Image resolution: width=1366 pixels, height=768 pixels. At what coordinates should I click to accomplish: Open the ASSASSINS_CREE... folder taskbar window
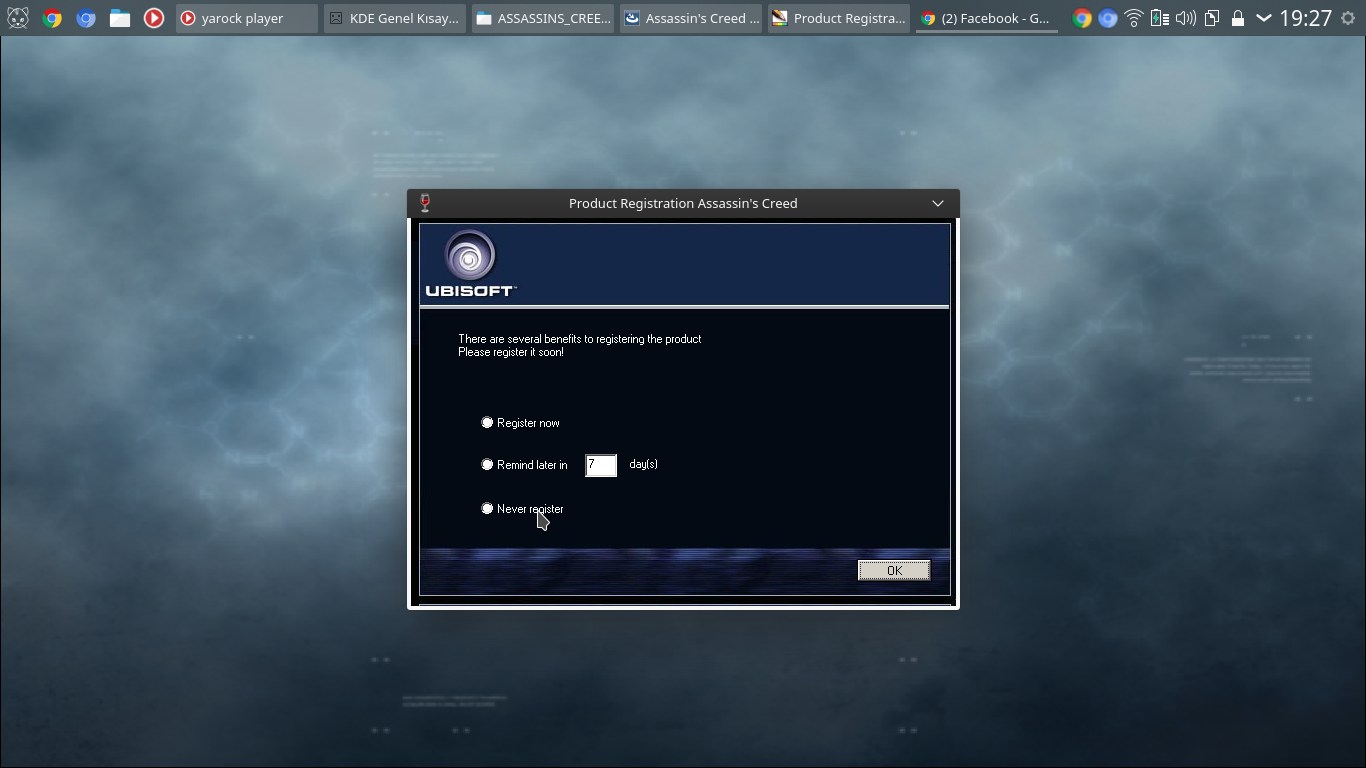click(543, 18)
